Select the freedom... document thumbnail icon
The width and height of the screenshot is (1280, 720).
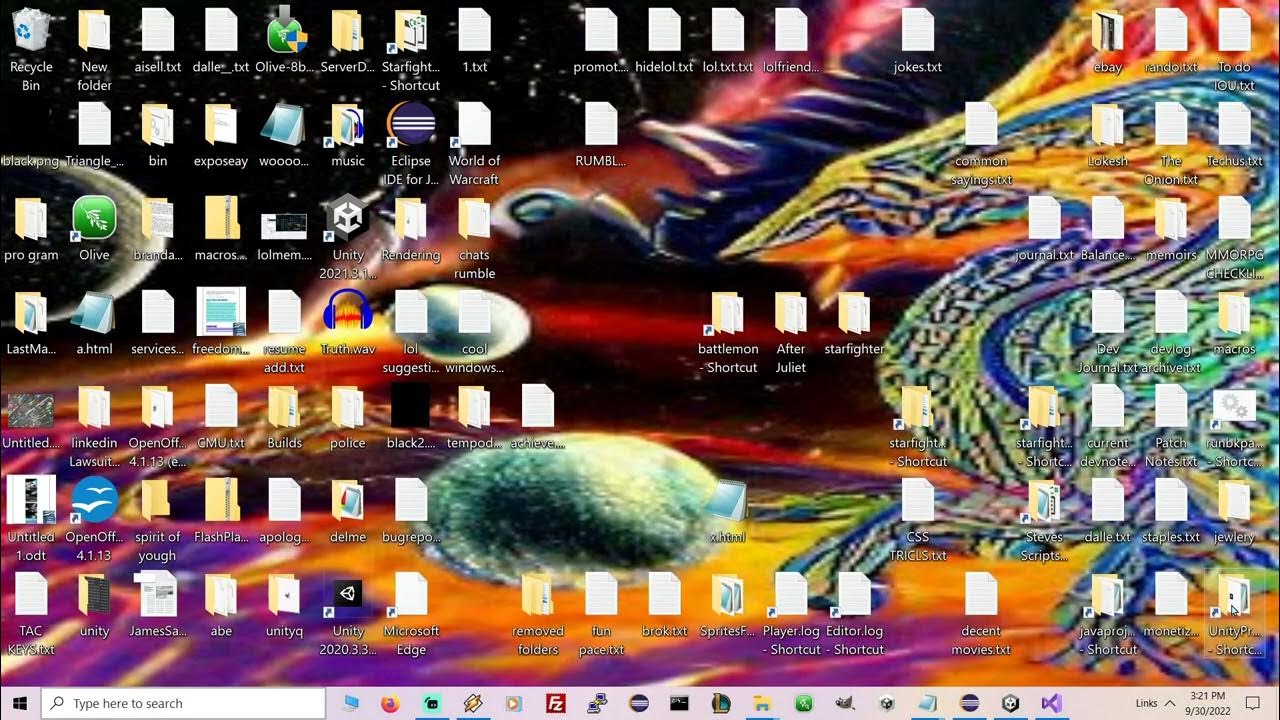[x=221, y=313]
